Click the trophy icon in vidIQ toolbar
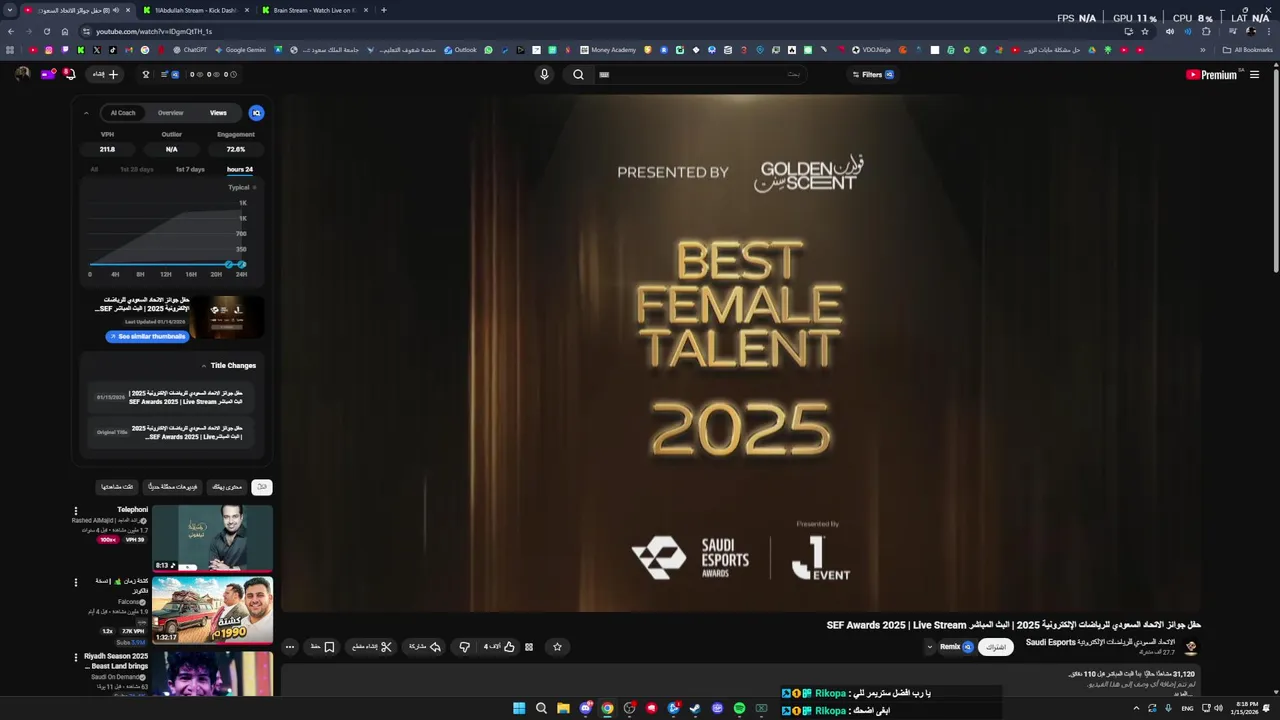This screenshot has width=1280, height=720. [x=145, y=74]
